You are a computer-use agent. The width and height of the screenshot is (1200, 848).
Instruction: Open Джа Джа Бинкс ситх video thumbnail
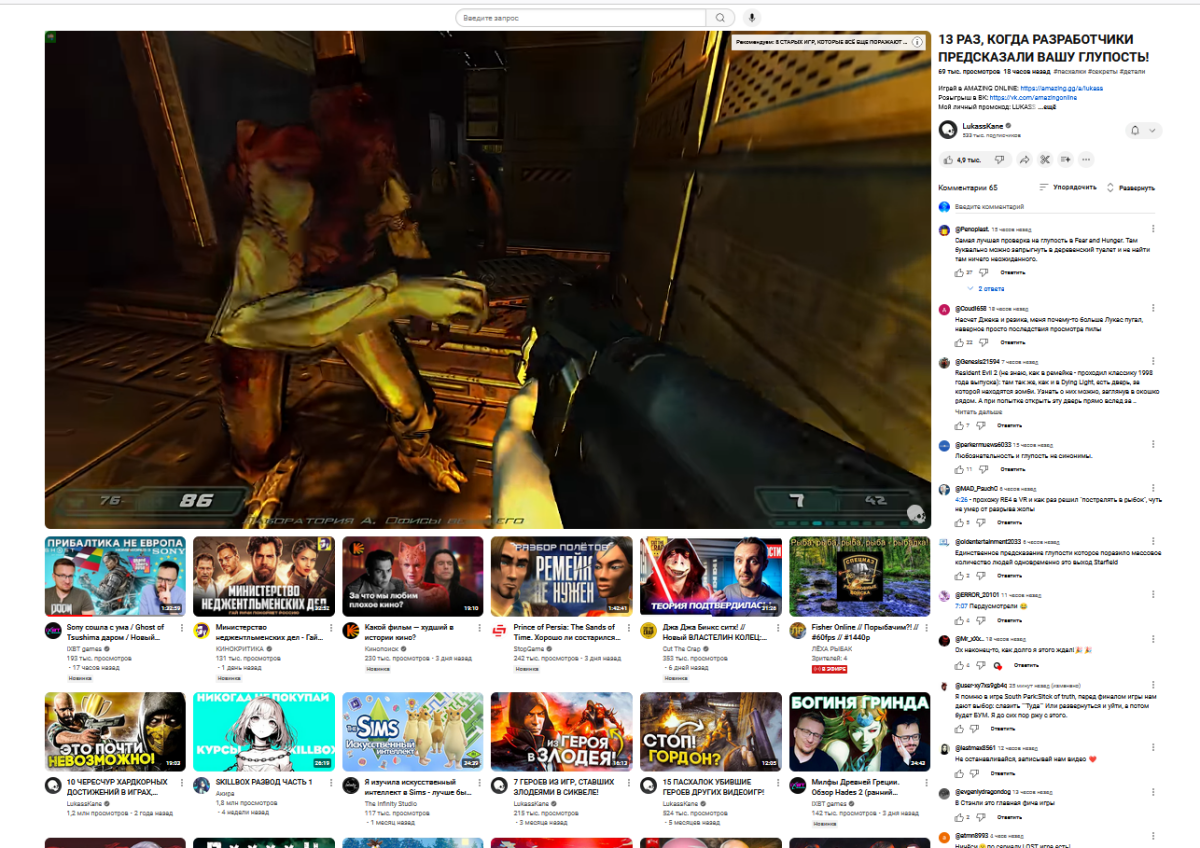710,576
